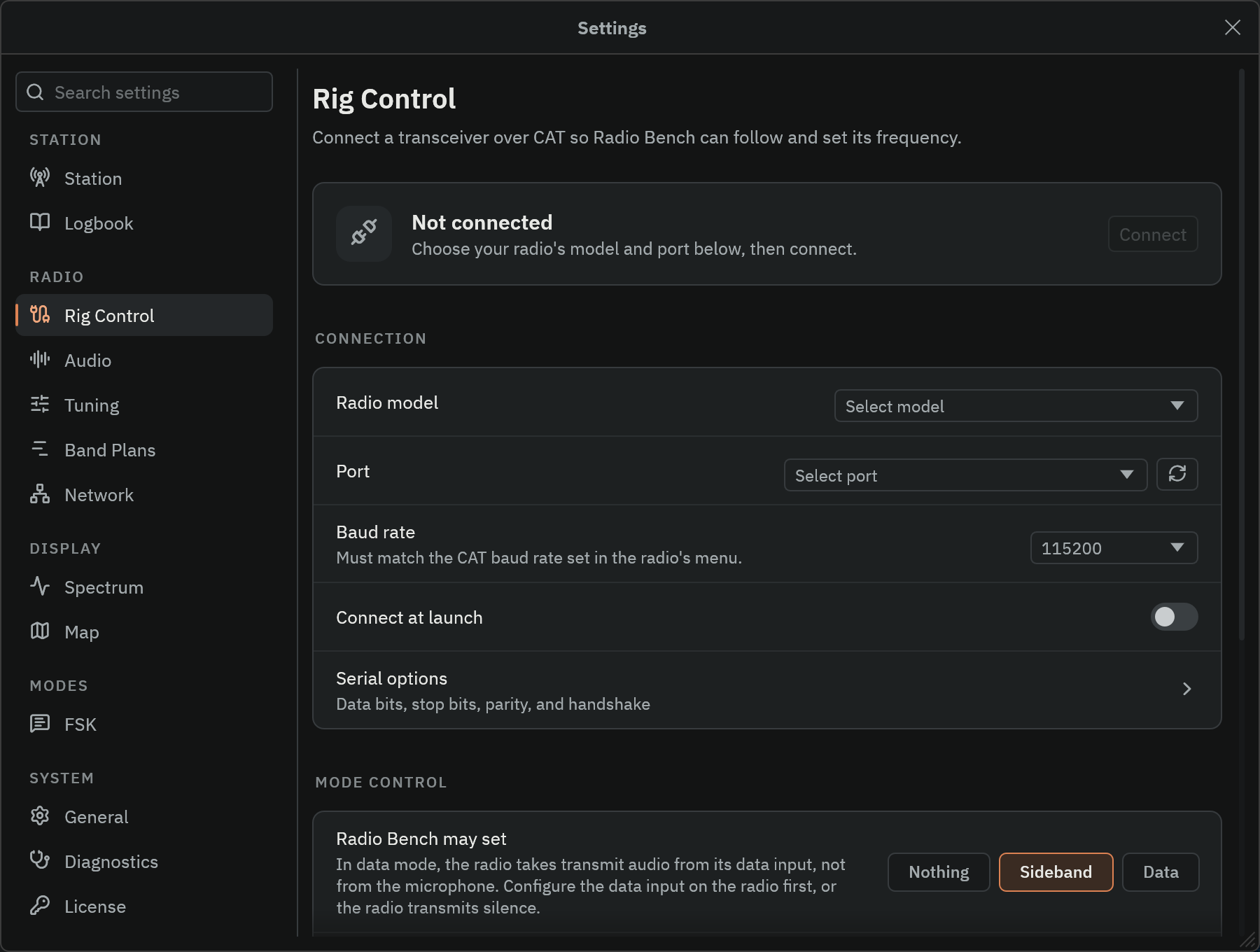Click the General gear icon
The width and height of the screenshot is (1260, 952).
(x=40, y=816)
